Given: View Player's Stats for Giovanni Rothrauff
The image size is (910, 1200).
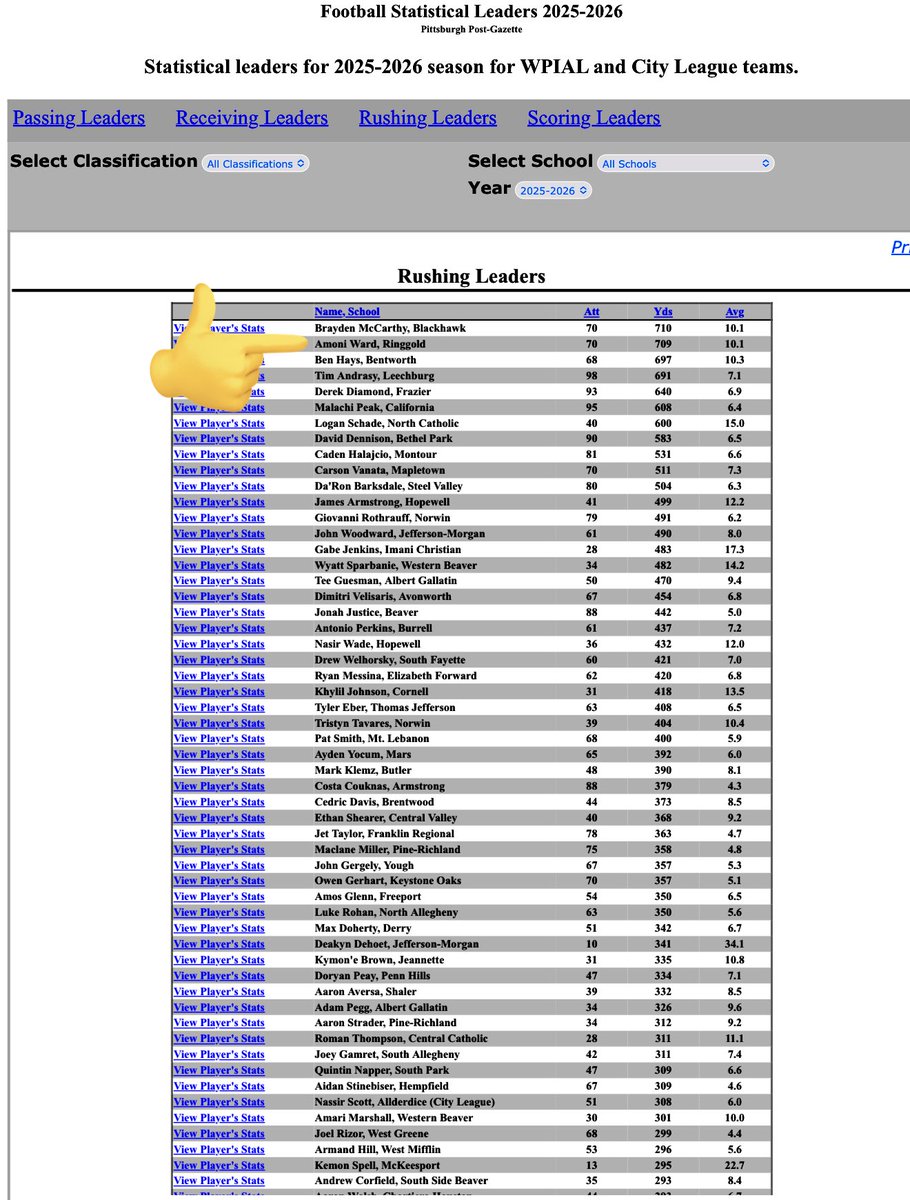Looking at the screenshot, I should [x=219, y=518].
